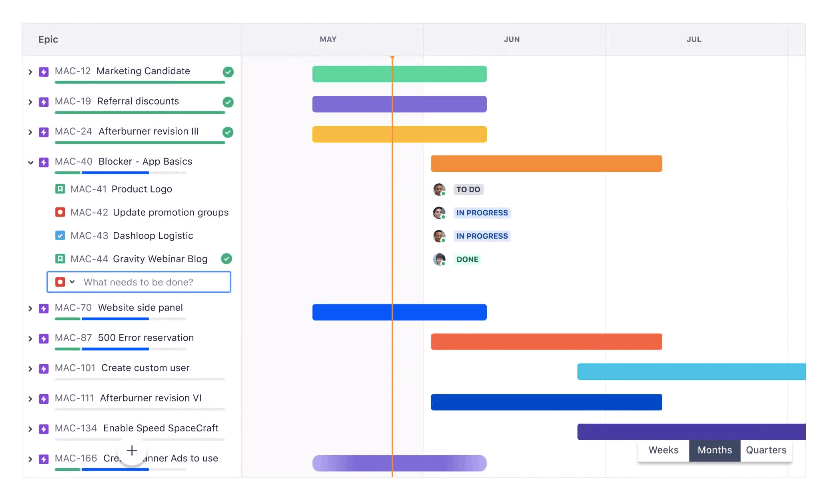Switch timeline view to Months
Screen dimensions: 831x504
tap(714, 450)
